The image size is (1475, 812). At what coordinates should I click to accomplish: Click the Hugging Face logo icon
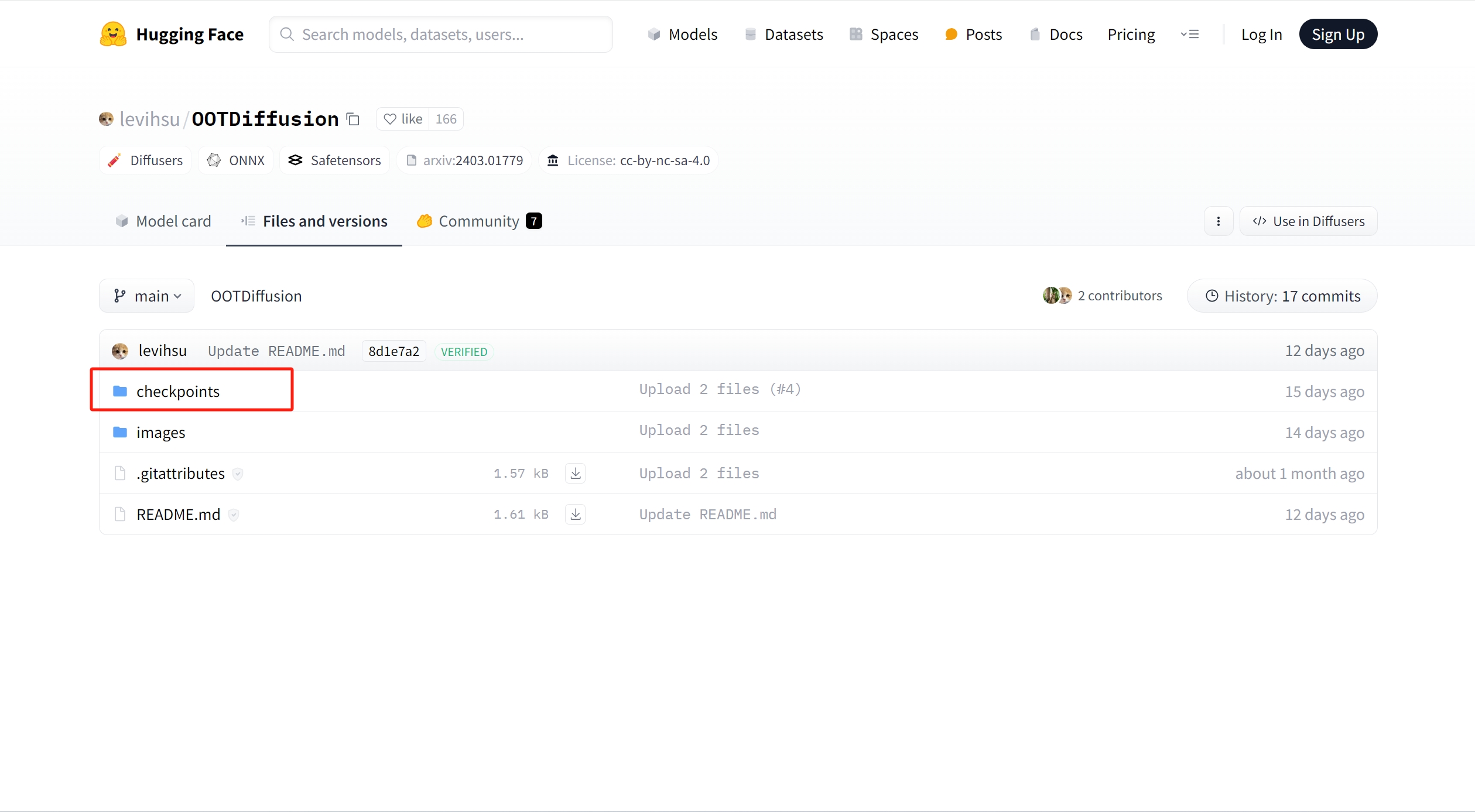tap(113, 35)
